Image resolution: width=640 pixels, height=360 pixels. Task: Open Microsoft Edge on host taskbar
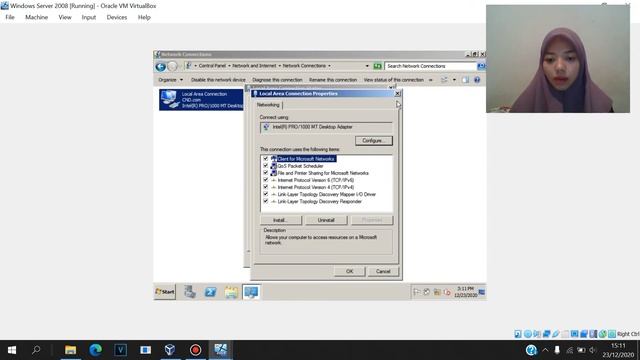[x=96, y=350]
